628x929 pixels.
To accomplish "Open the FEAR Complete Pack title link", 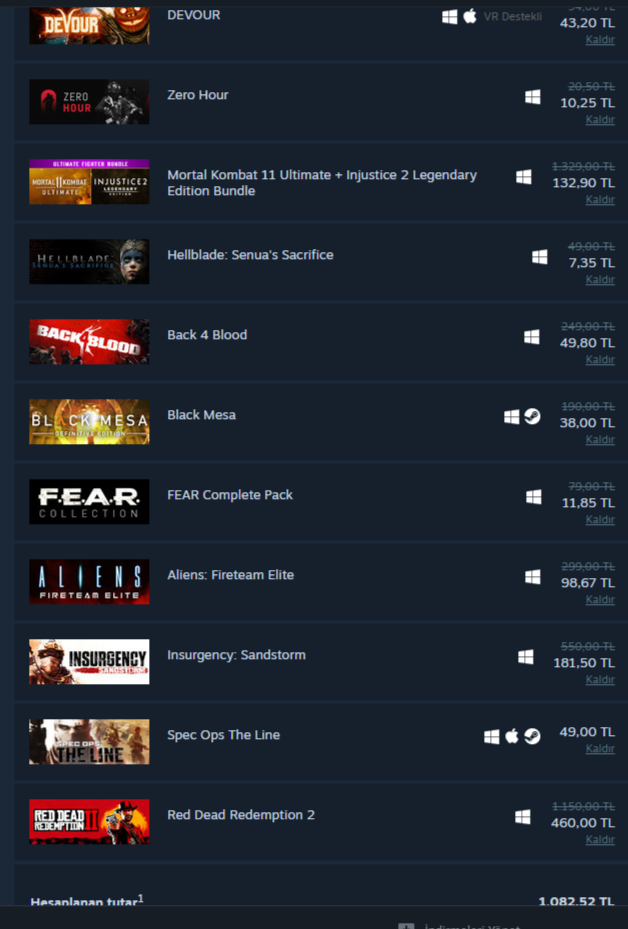I will pyautogui.click(x=230, y=495).
